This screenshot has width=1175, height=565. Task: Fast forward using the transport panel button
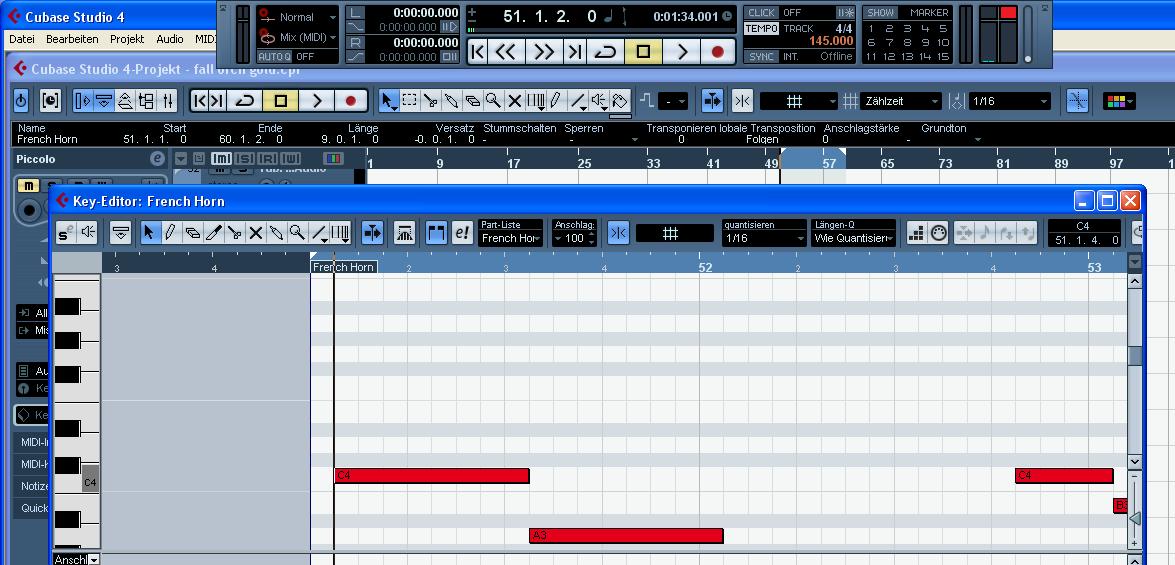pos(543,52)
